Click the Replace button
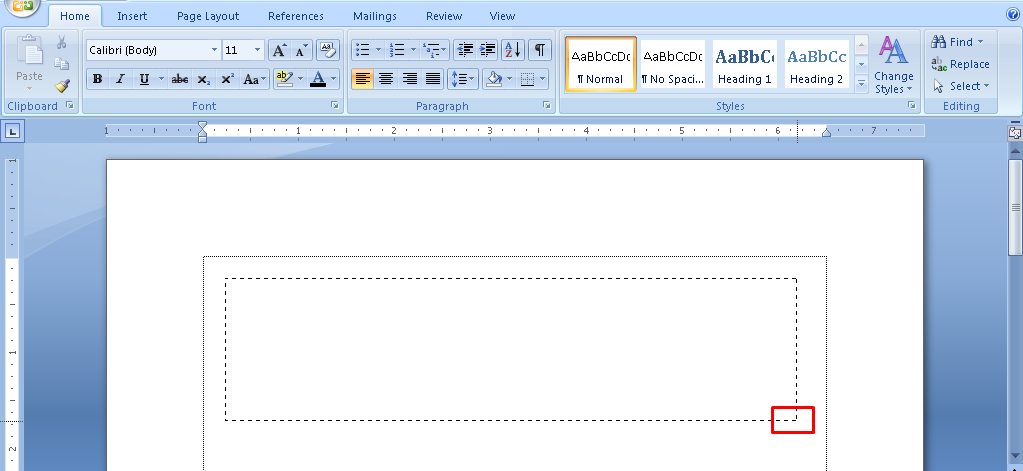 [x=960, y=64]
